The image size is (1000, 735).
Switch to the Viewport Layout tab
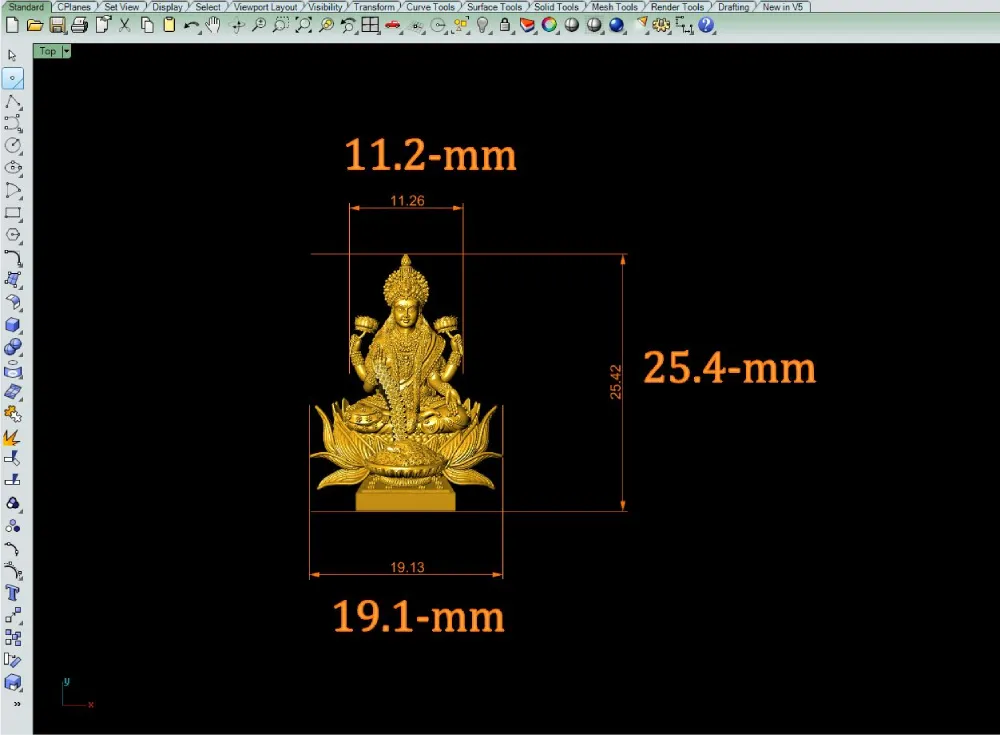(265, 6)
